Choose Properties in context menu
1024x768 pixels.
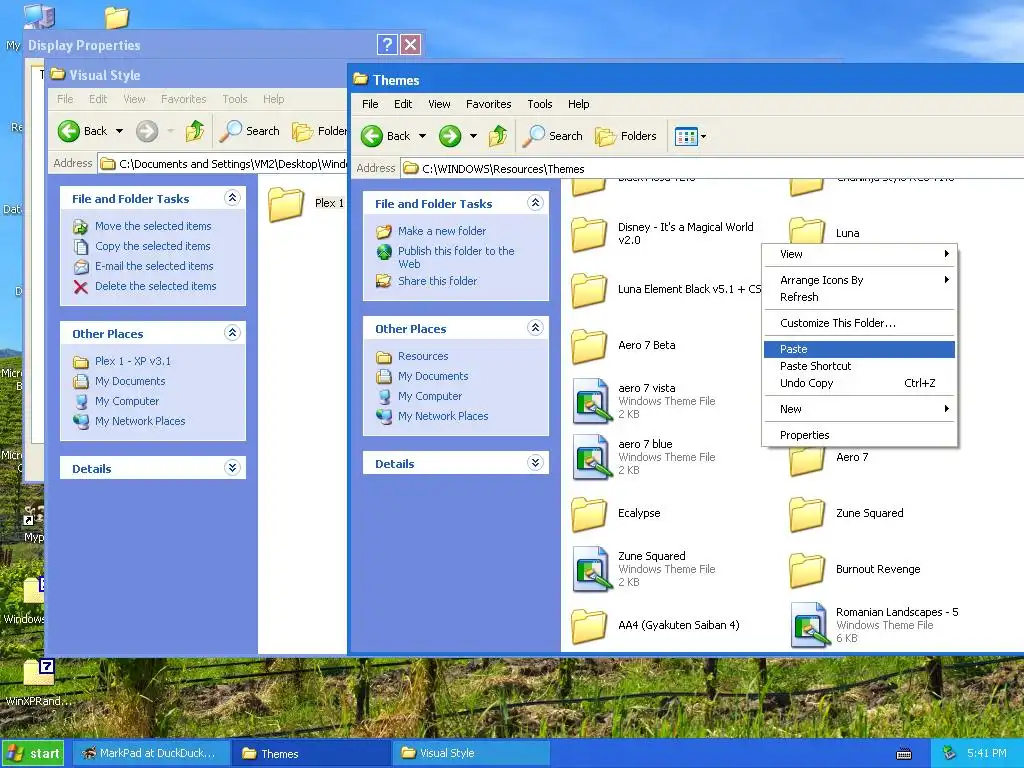[x=859, y=436]
